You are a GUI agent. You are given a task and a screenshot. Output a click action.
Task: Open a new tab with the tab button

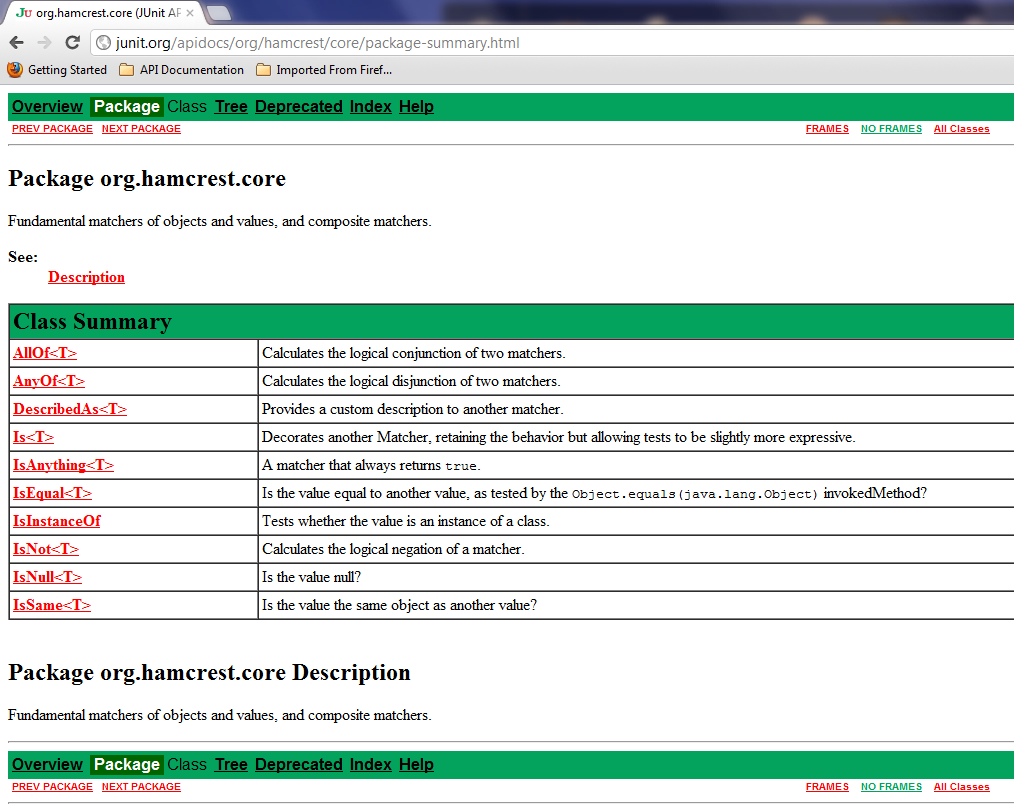coord(219,12)
